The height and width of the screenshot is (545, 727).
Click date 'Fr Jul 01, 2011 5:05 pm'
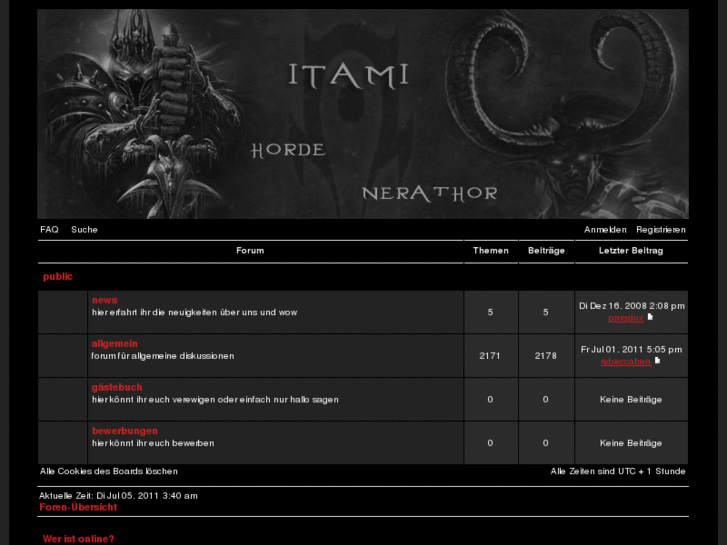631,350
